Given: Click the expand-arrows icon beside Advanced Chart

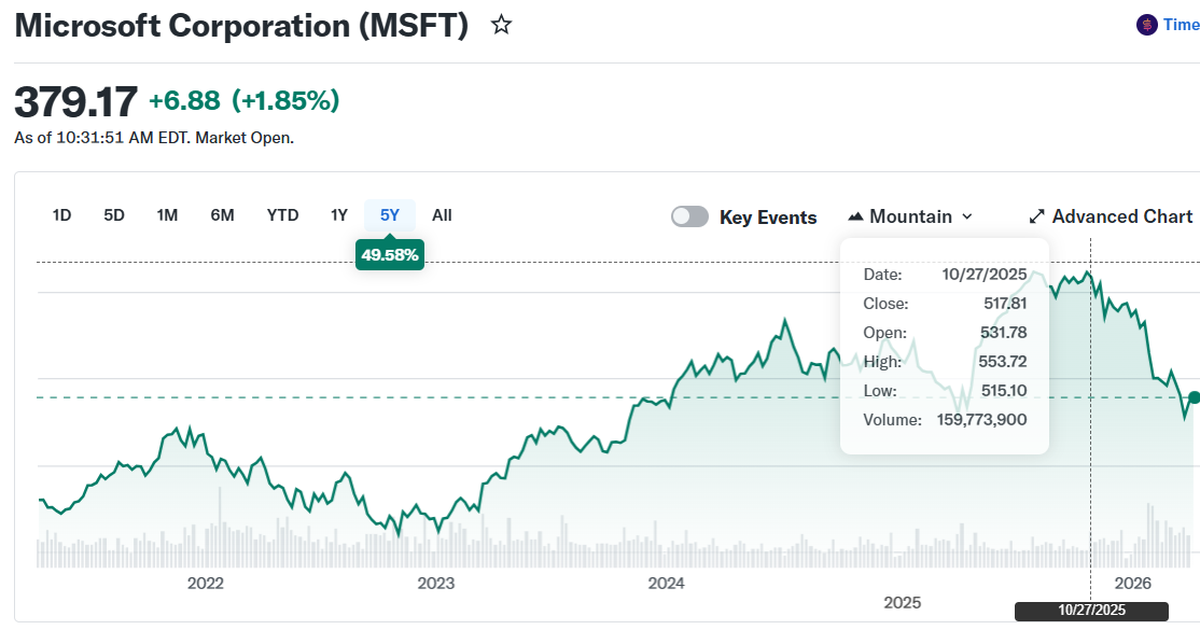Looking at the screenshot, I should tap(1037, 217).
